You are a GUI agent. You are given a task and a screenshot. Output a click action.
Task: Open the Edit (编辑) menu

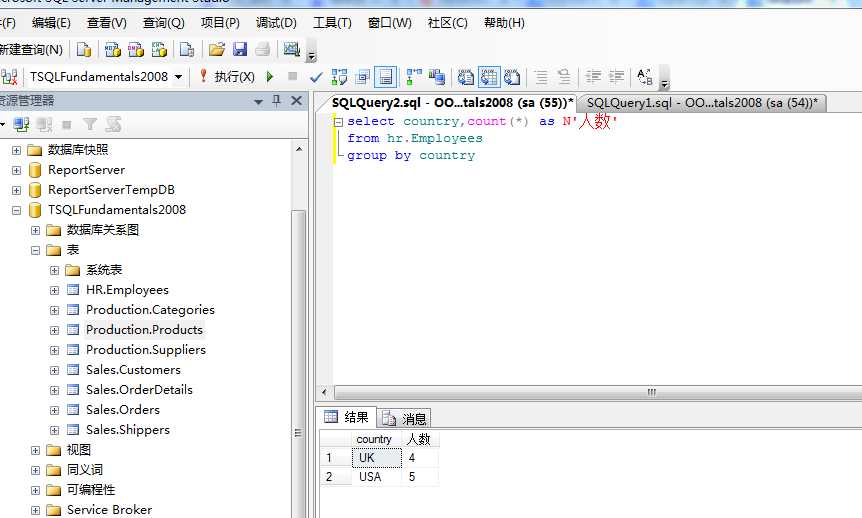point(51,23)
